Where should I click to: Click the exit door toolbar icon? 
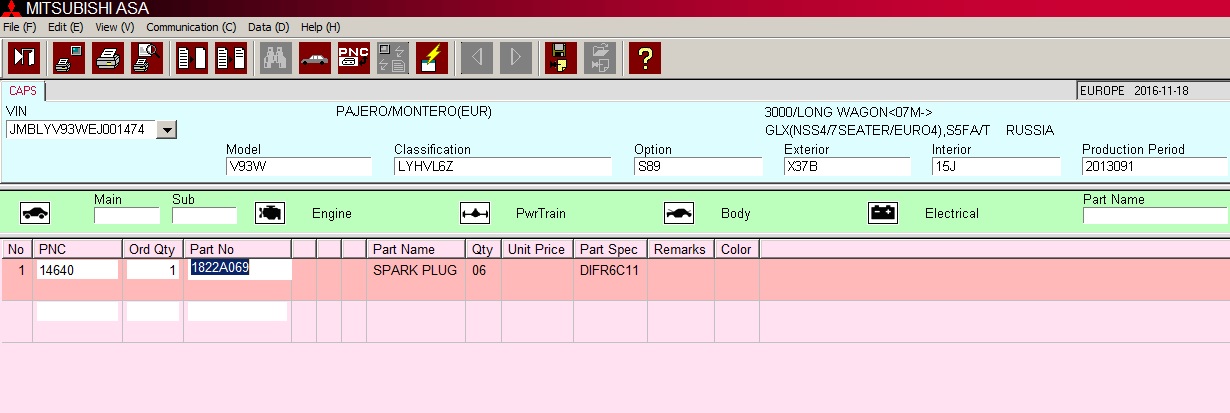[x=24, y=58]
